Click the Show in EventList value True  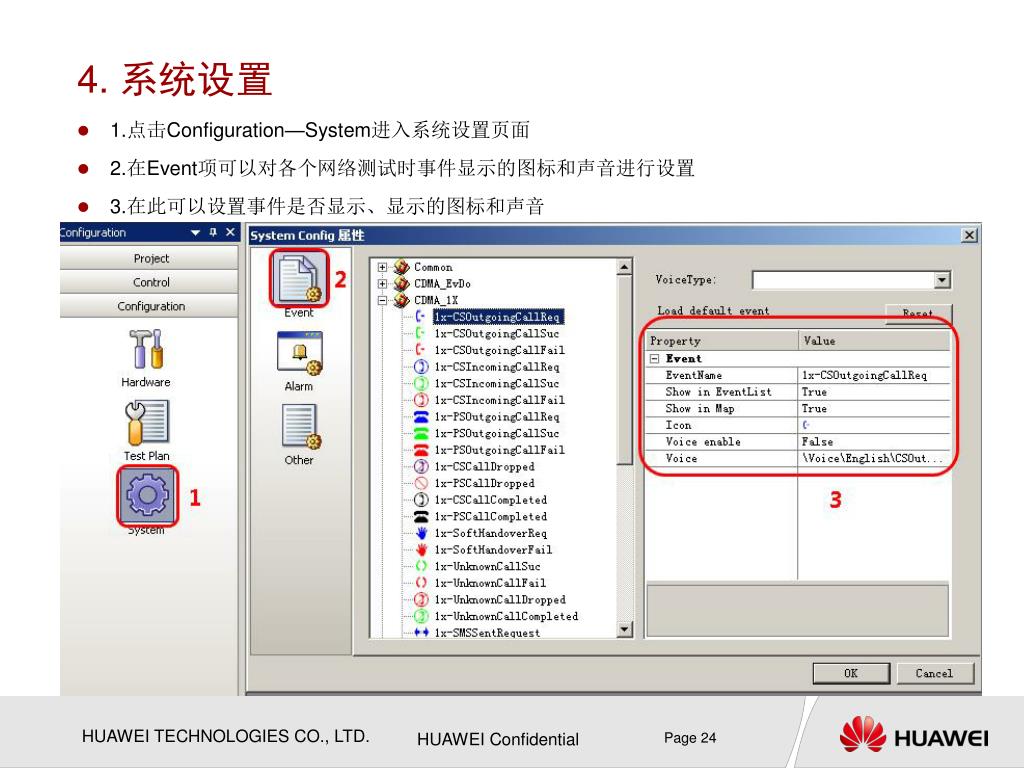pyautogui.click(x=874, y=392)
